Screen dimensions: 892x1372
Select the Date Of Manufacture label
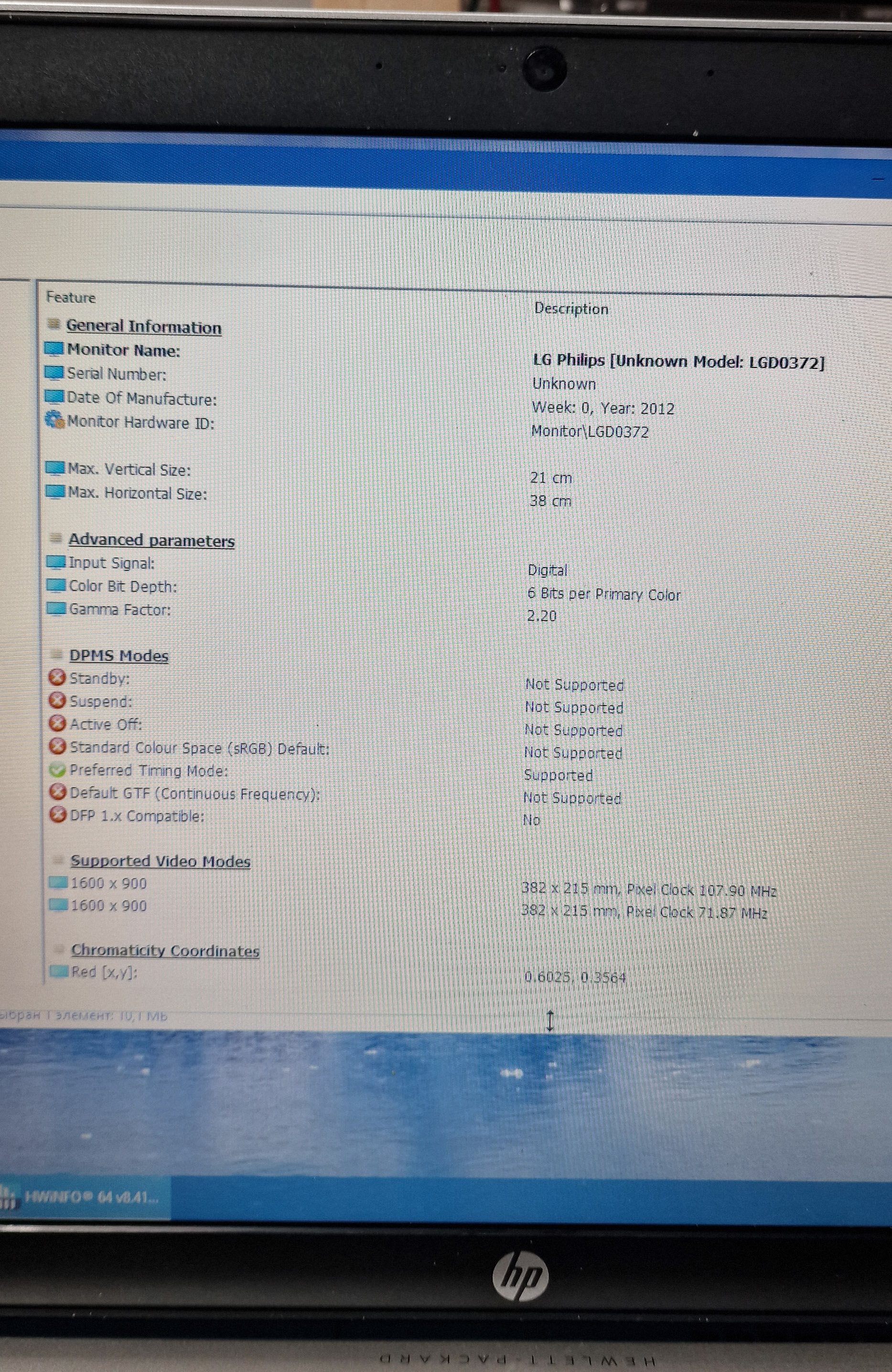click(142, 399)
